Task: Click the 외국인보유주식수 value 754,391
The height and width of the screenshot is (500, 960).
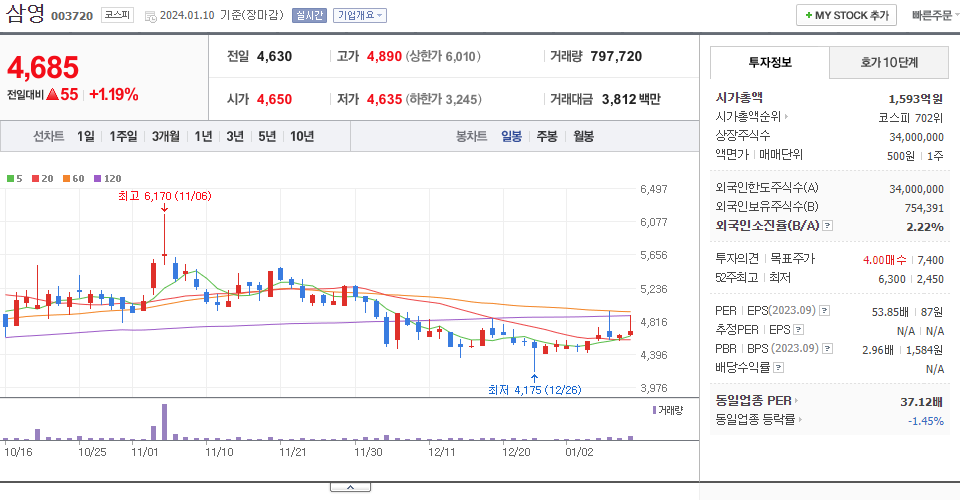Action: click(x=924, y=208)
